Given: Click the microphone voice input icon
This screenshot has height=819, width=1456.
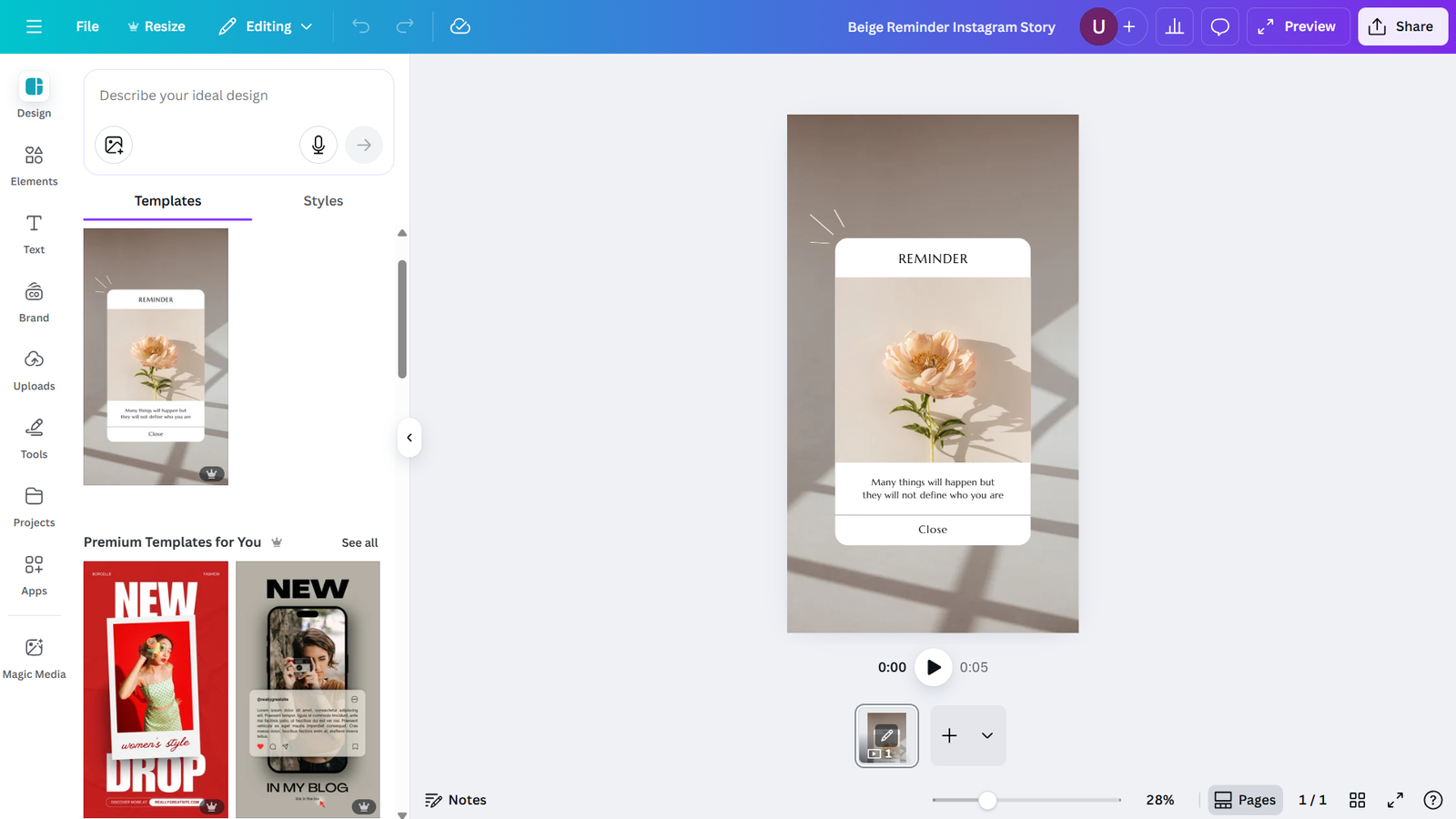Looking at the screenshot, I should [x=318, y=145].
